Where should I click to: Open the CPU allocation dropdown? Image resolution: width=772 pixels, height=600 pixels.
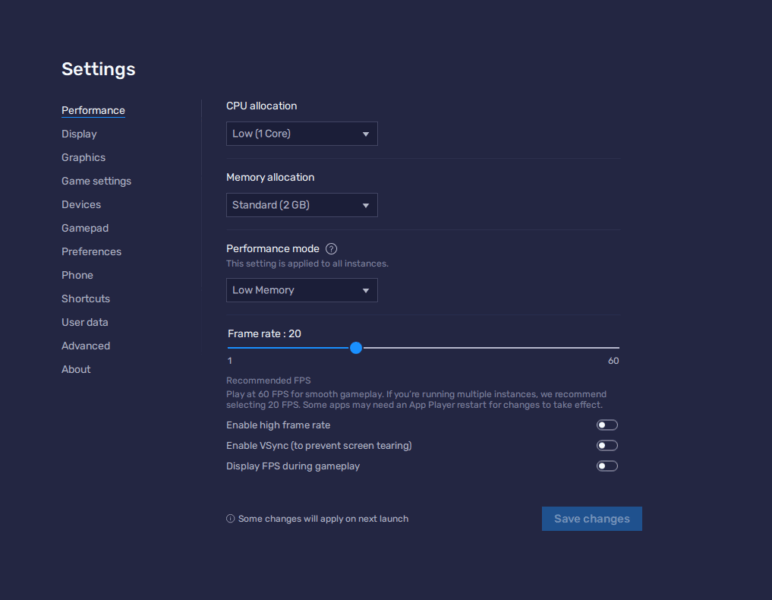point(301,134)
